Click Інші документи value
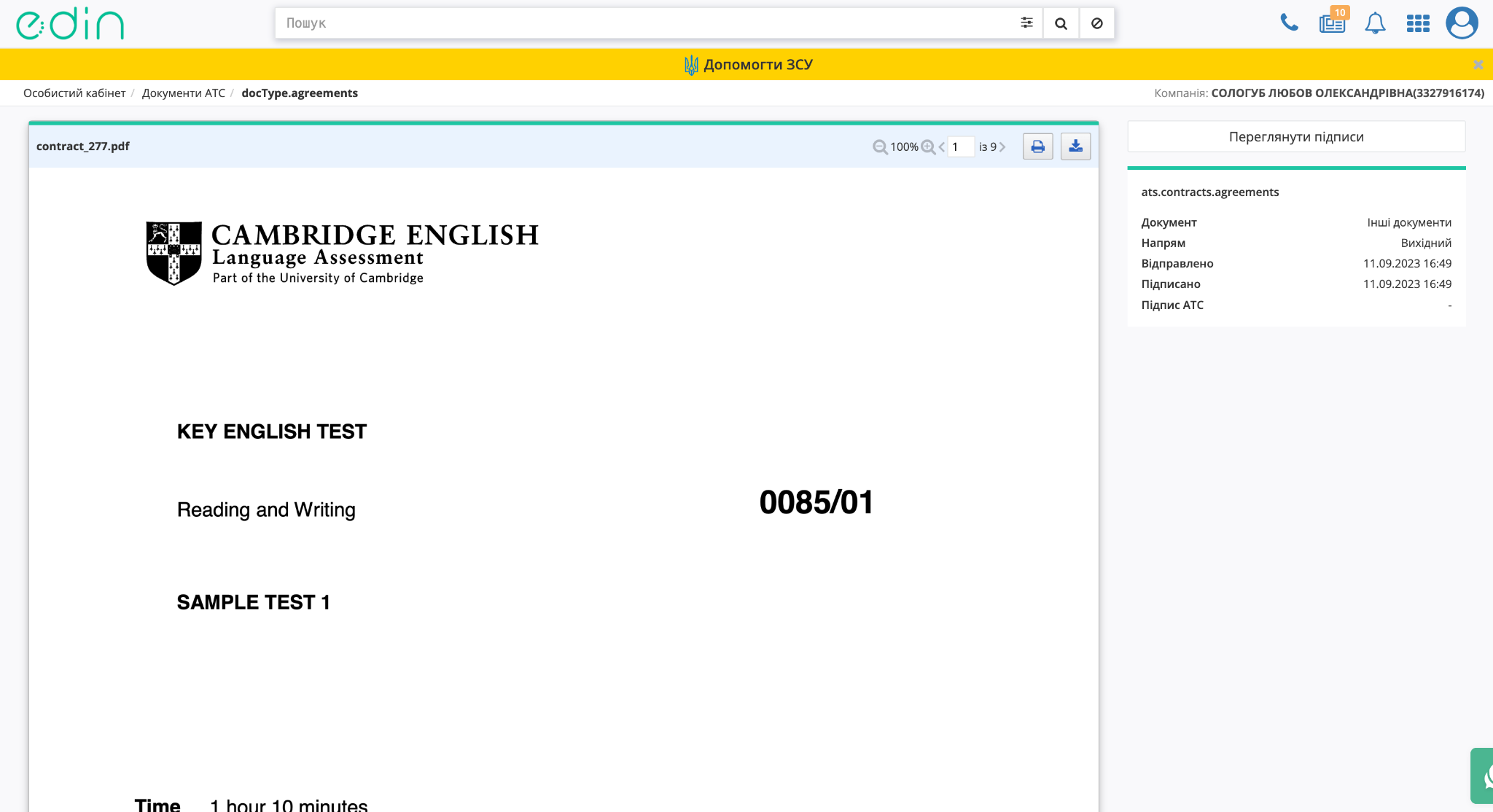1493x812 pixels. [x=1409, y=222]
